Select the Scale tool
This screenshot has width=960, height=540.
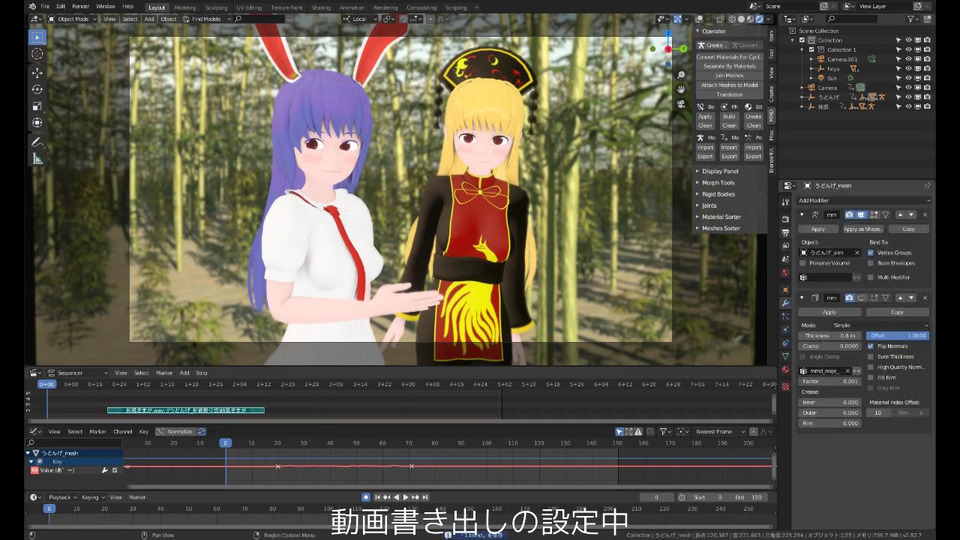pyautogui.click(x=37, y=106)
